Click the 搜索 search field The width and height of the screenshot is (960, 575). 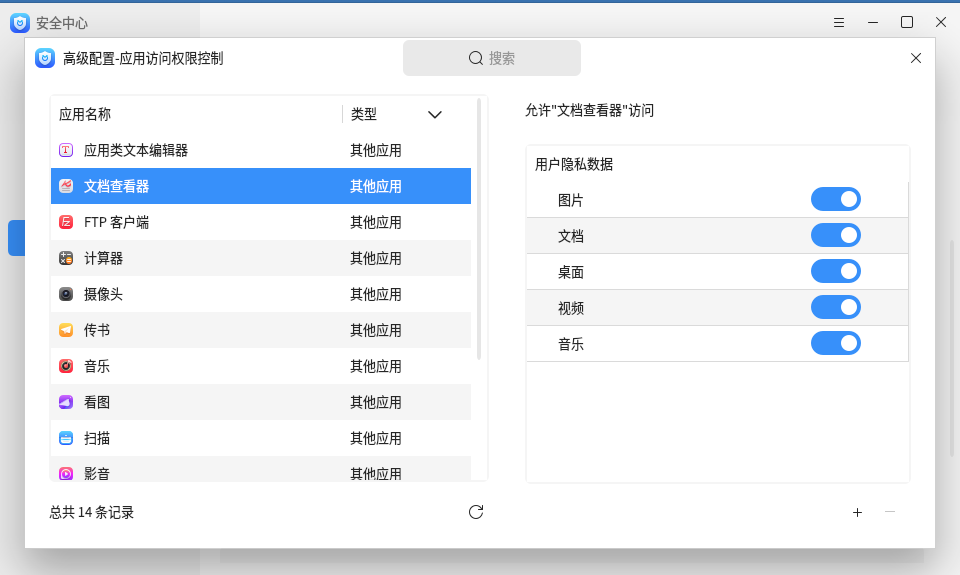click(x=492, y=58)
